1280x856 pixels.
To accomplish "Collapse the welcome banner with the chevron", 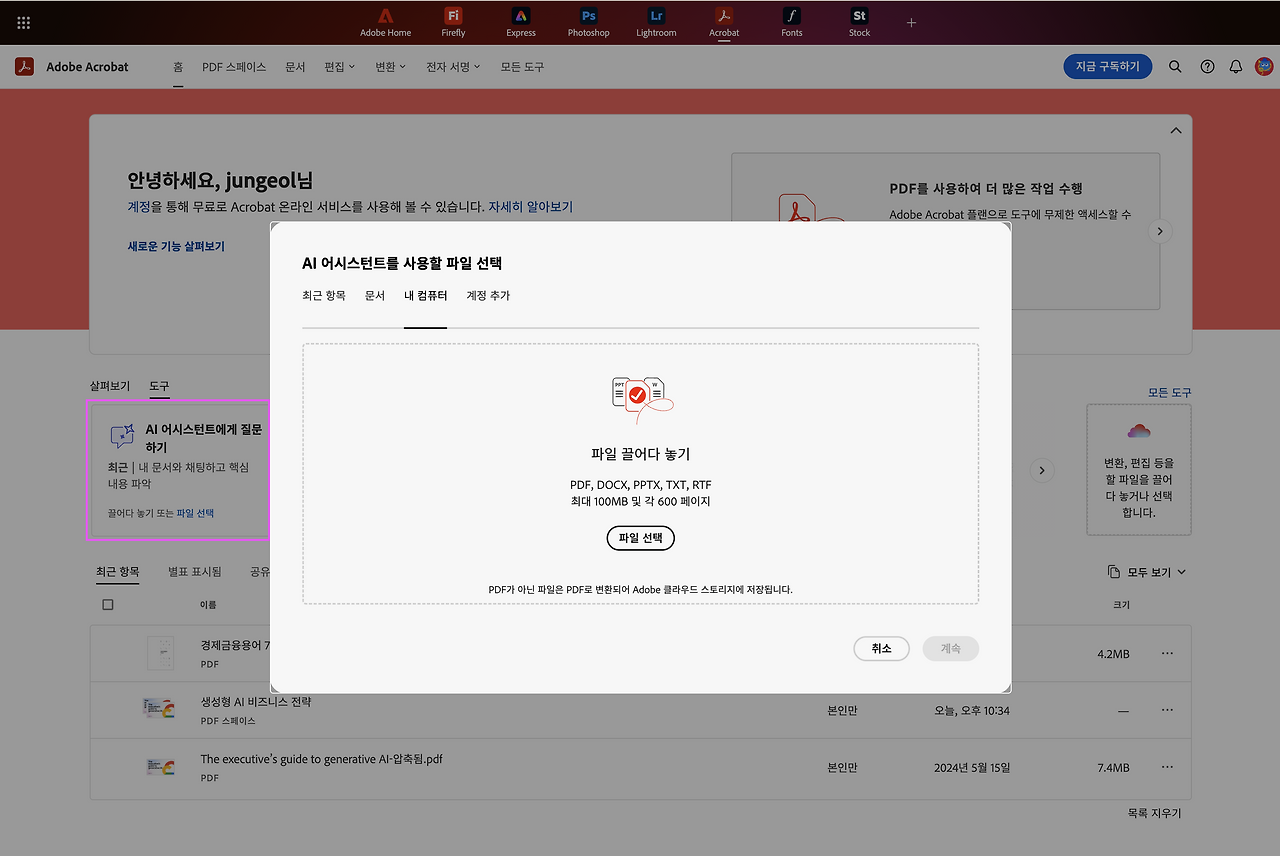I will (x=1176, y=130).
